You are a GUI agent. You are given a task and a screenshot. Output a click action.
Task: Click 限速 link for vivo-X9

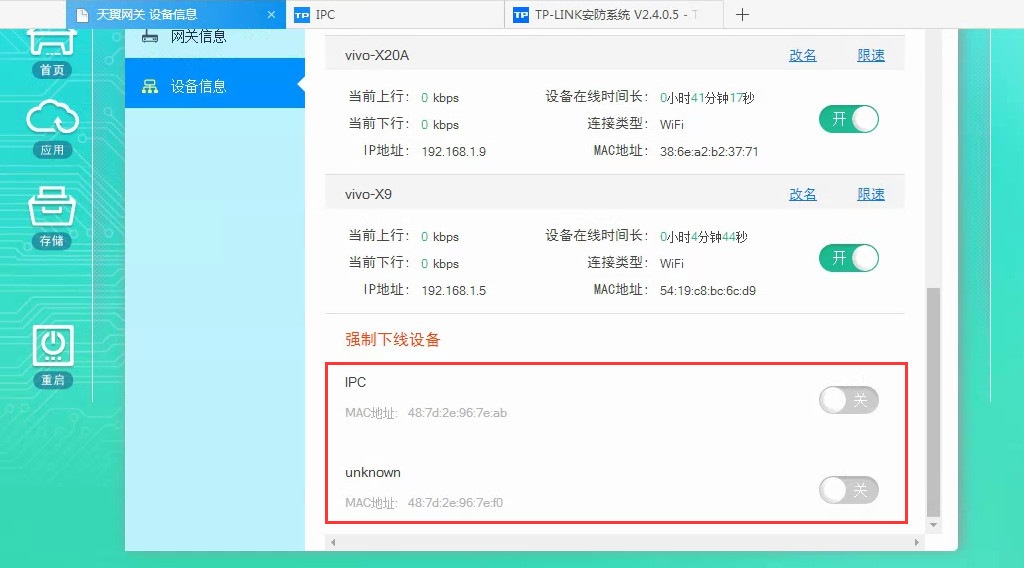[x=871, y=194]
